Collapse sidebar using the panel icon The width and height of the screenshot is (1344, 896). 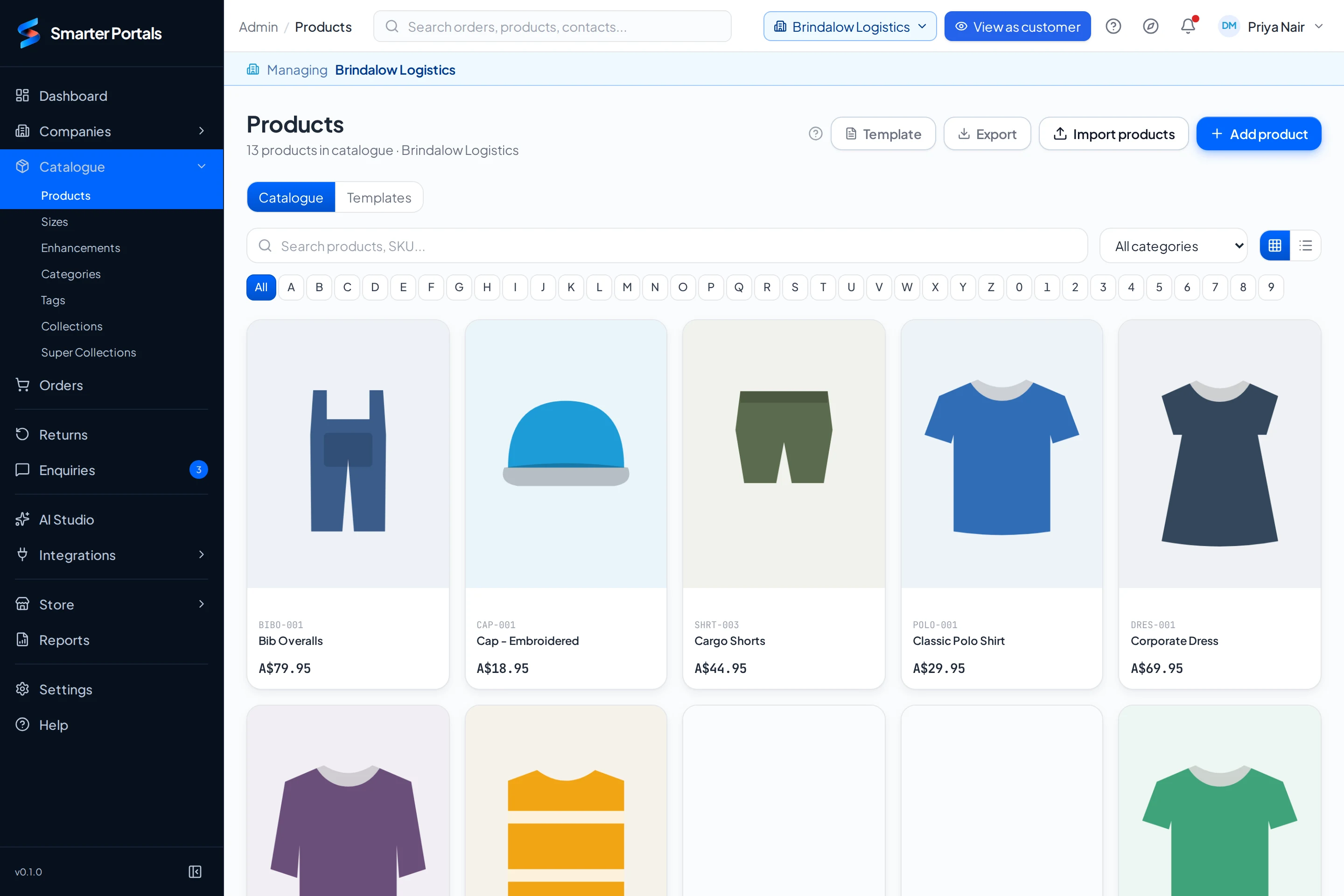[x=195, y=871]
